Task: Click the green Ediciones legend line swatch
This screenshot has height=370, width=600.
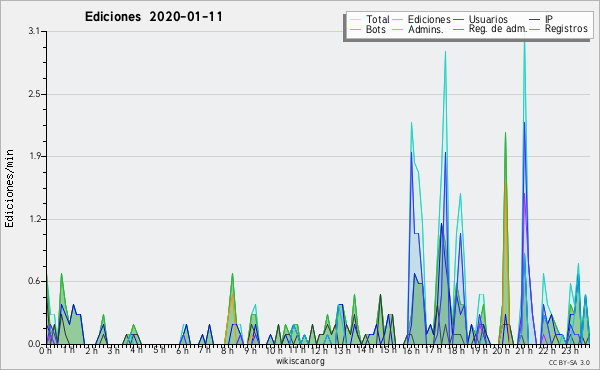Action: 398,20
